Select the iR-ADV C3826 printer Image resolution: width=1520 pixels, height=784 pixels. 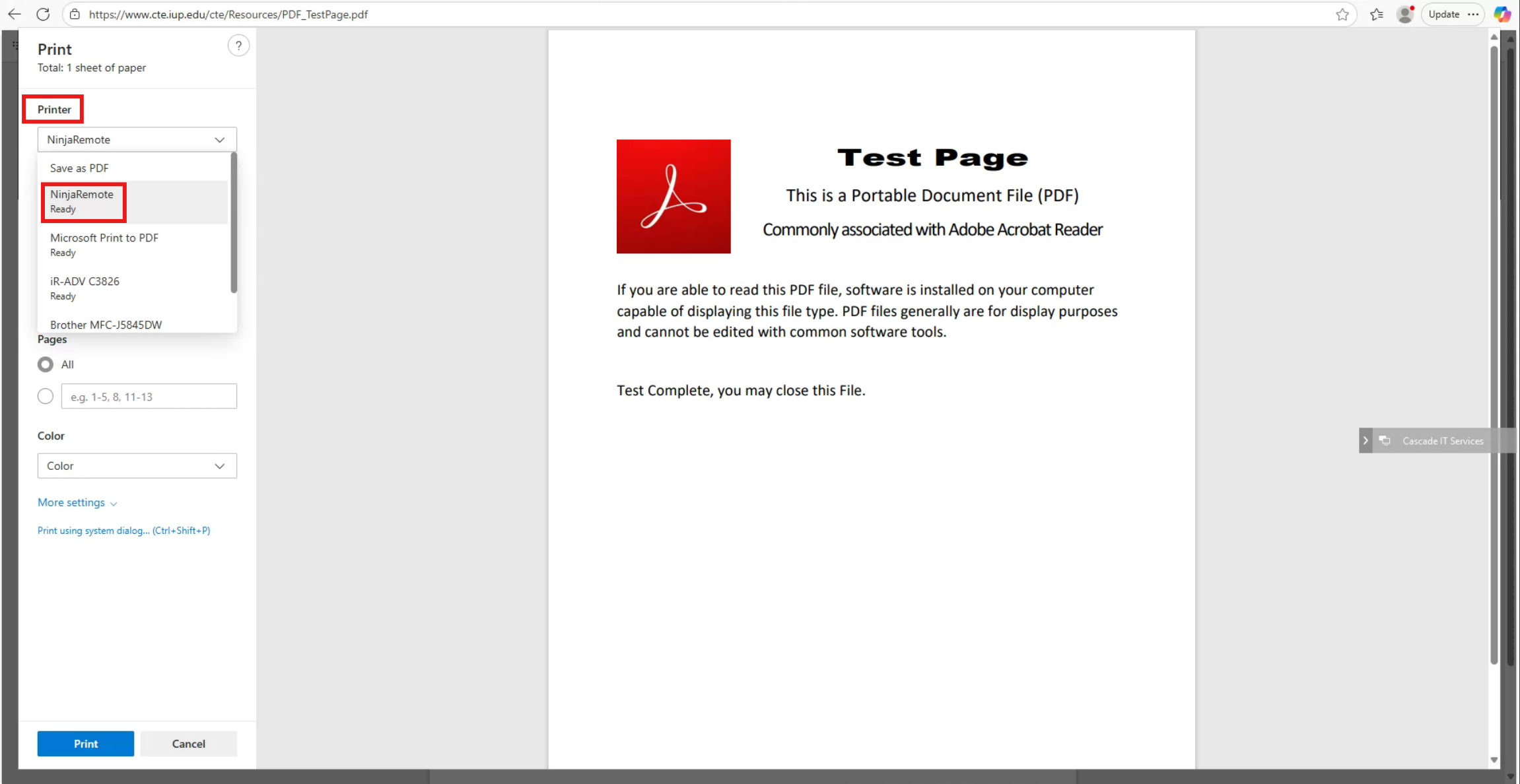pyautogui.click(x=85, y=288)
